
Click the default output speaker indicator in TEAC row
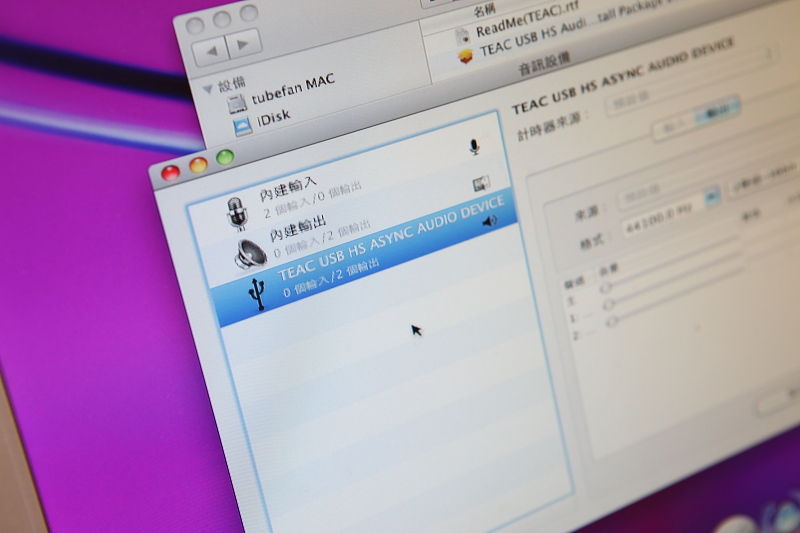pyautogui.click(x=490, y=220)
